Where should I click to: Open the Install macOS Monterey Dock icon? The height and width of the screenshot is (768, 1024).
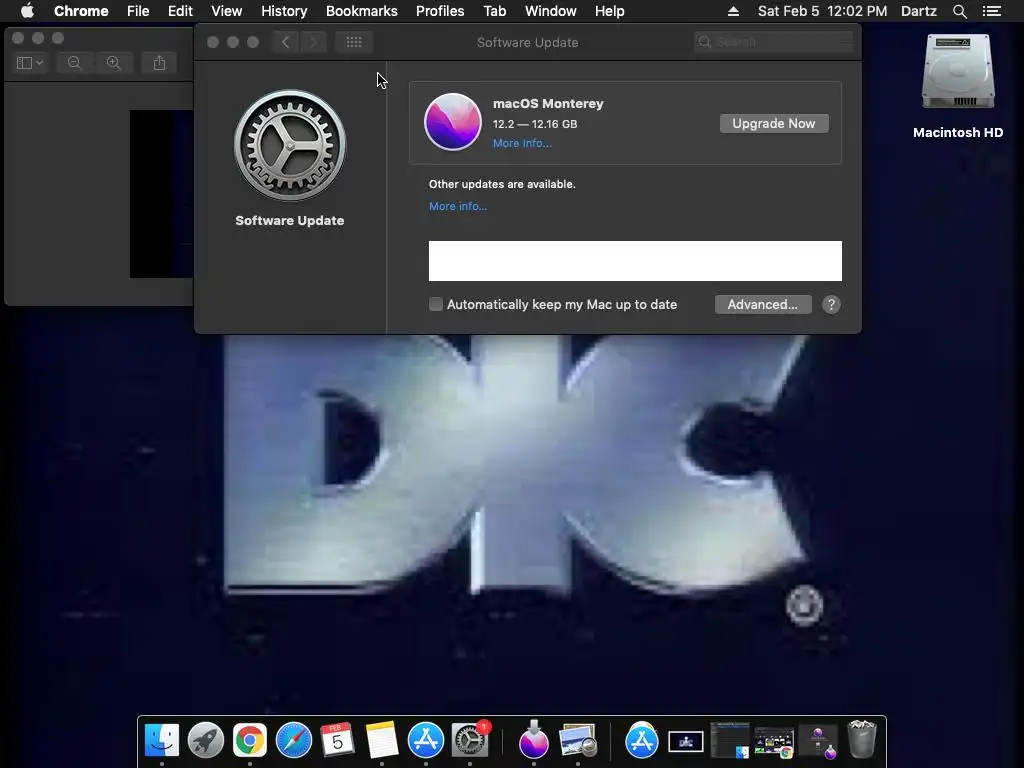pyautogui.click(x=534, y=741)
